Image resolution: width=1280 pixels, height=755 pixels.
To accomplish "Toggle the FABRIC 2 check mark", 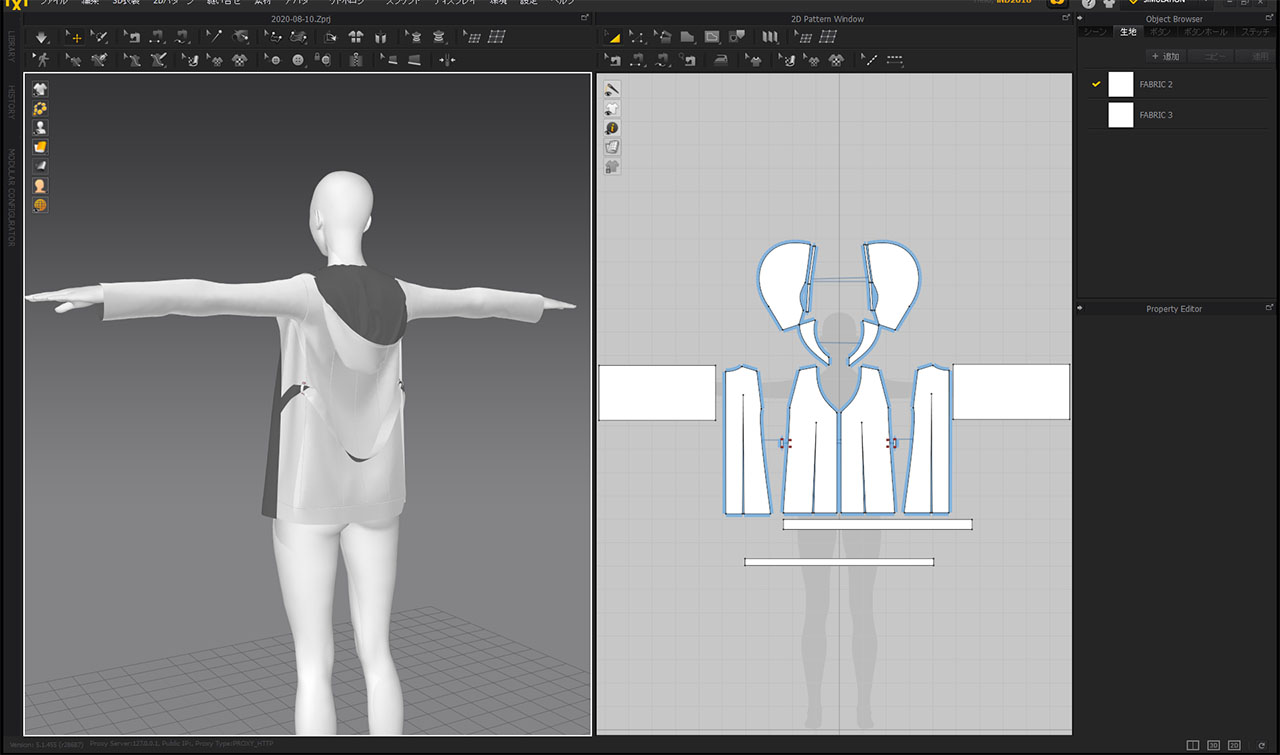I will (1096, 84).
